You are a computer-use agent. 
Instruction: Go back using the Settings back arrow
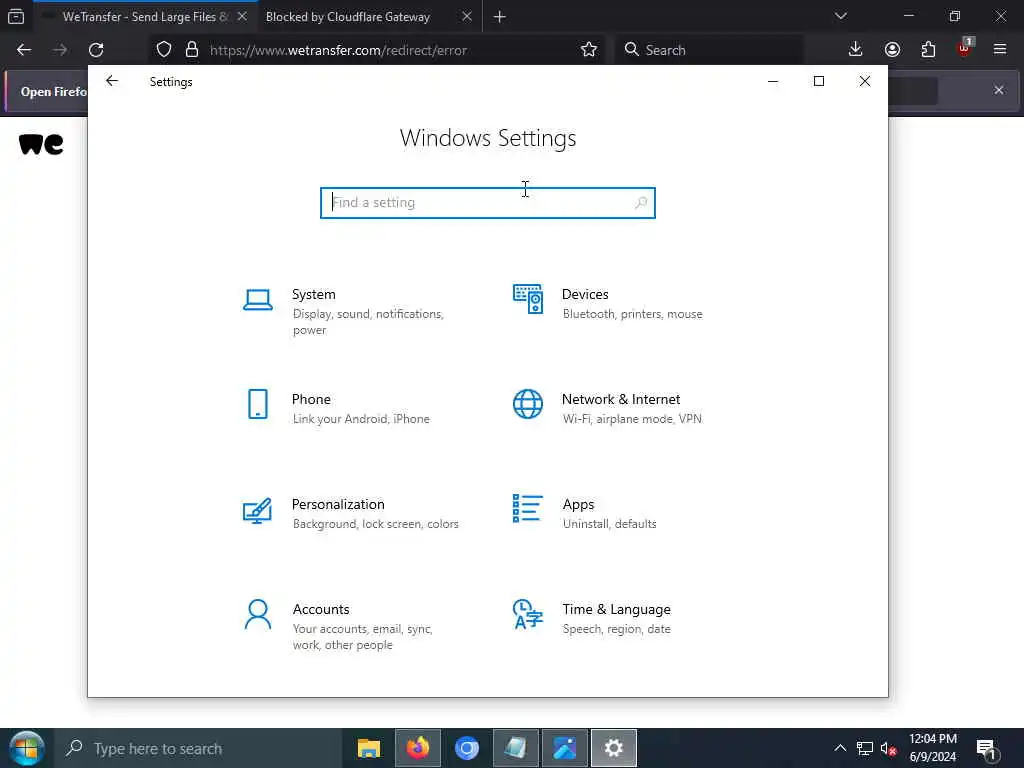pyautogui.click(x=112, y=81)
